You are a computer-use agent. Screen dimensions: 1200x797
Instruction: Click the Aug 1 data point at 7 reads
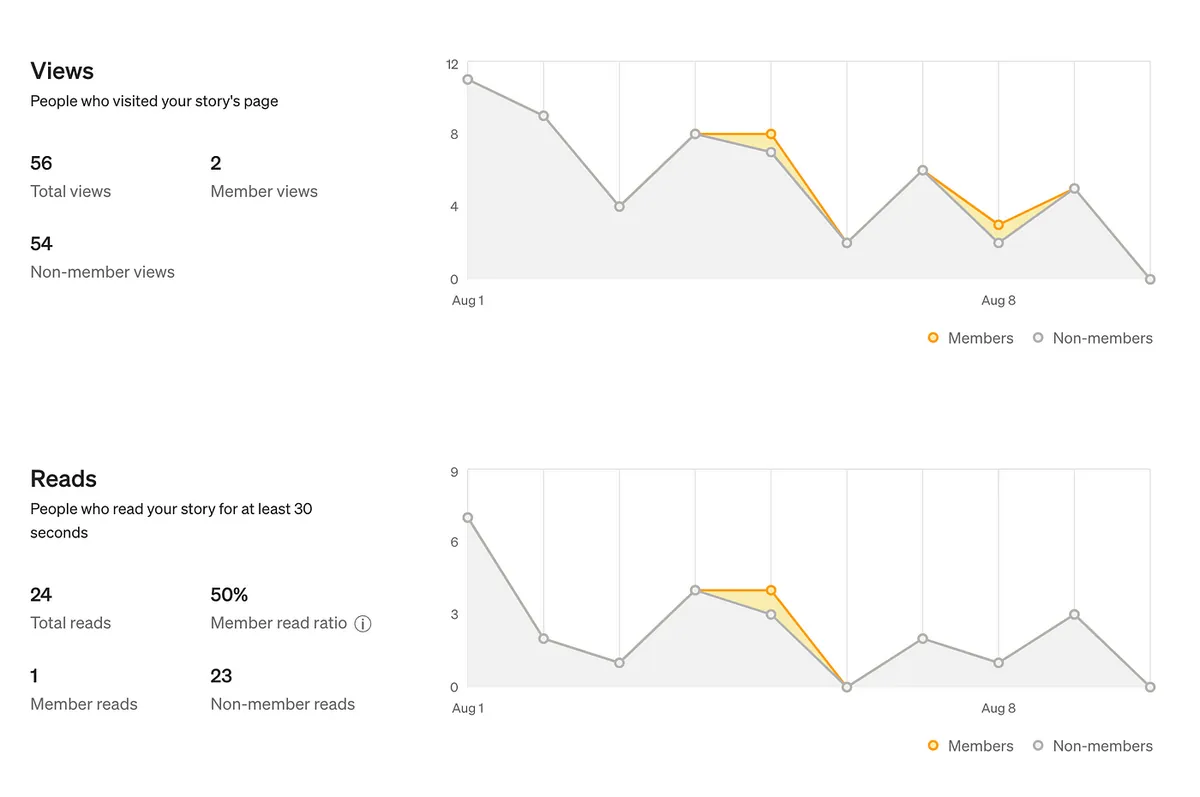click(468, 518)
